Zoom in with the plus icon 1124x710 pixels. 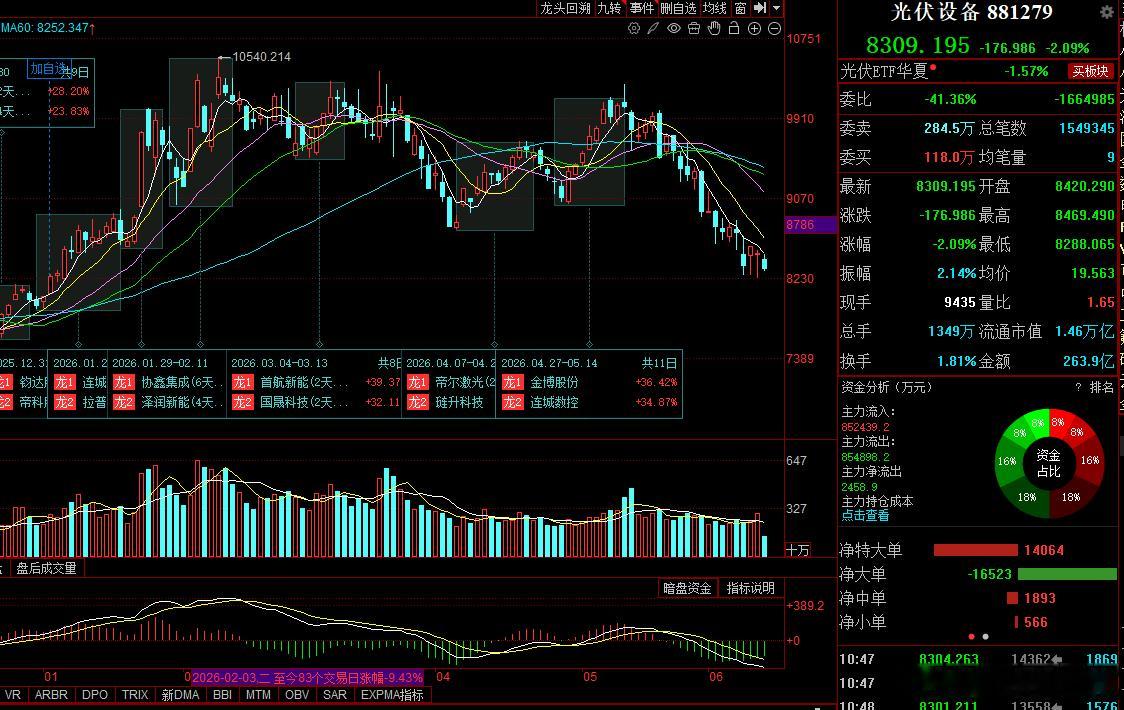click(x=754, y=28)
